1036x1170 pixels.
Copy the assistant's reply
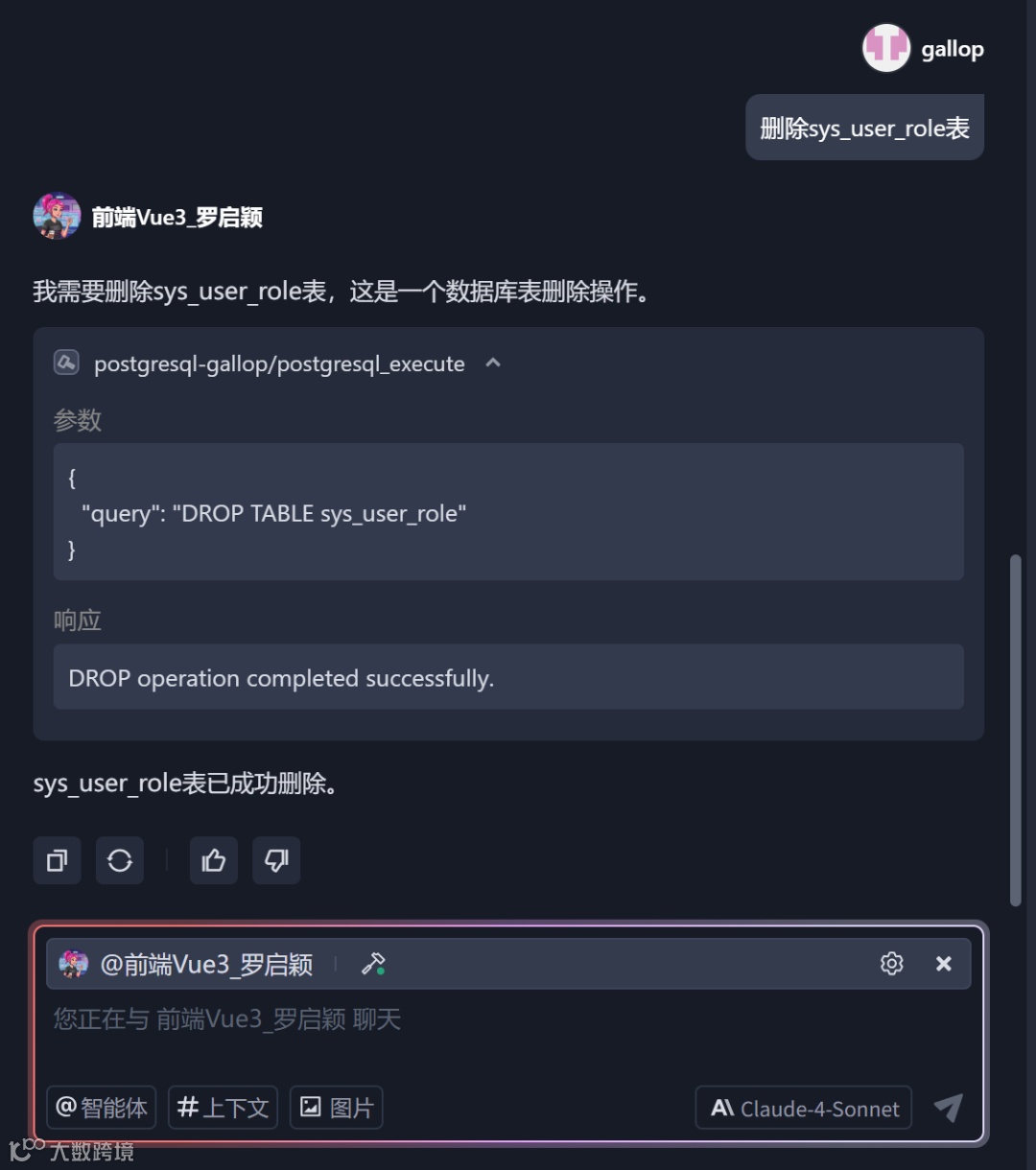[58, 860]
